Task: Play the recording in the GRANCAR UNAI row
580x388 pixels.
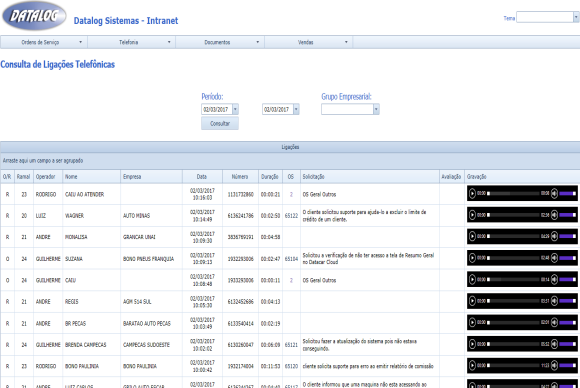Action: pos(472,236)
